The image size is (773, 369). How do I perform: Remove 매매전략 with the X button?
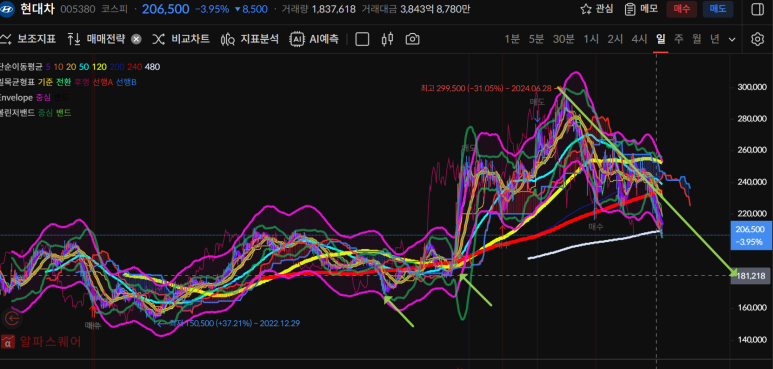point(137,39)
